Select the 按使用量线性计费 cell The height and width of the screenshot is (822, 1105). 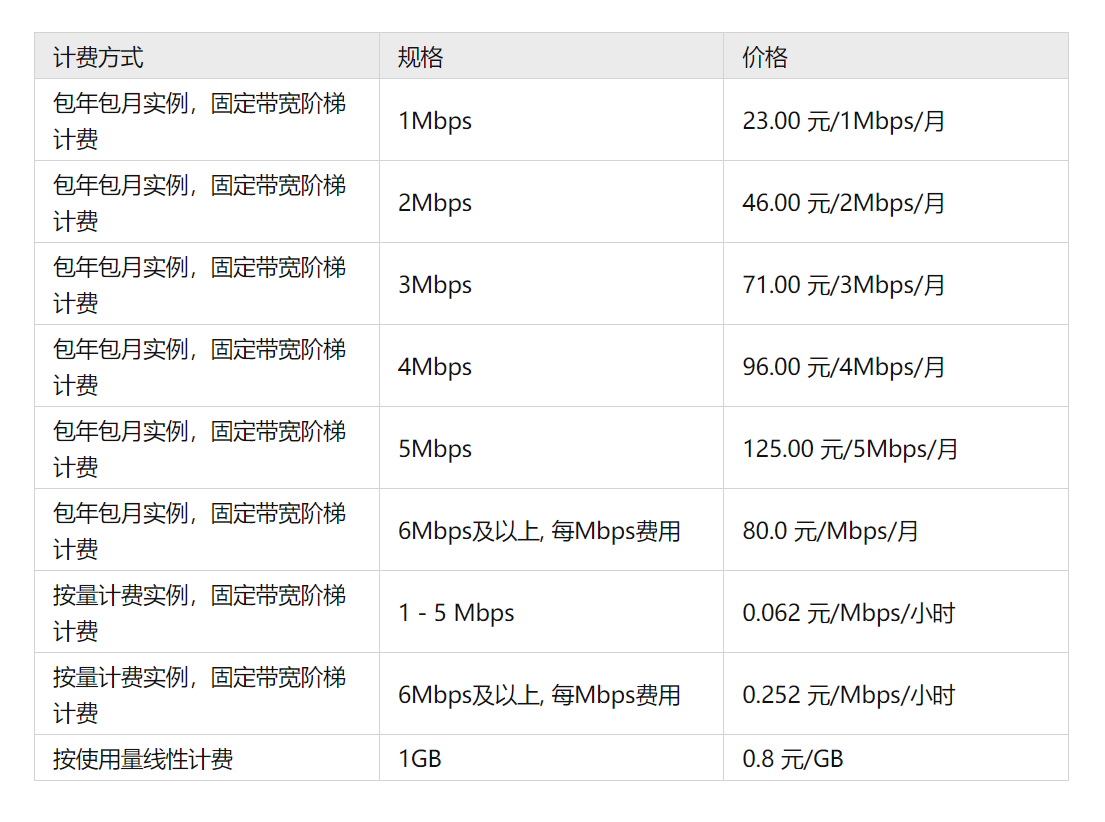(x=143, y=760)
